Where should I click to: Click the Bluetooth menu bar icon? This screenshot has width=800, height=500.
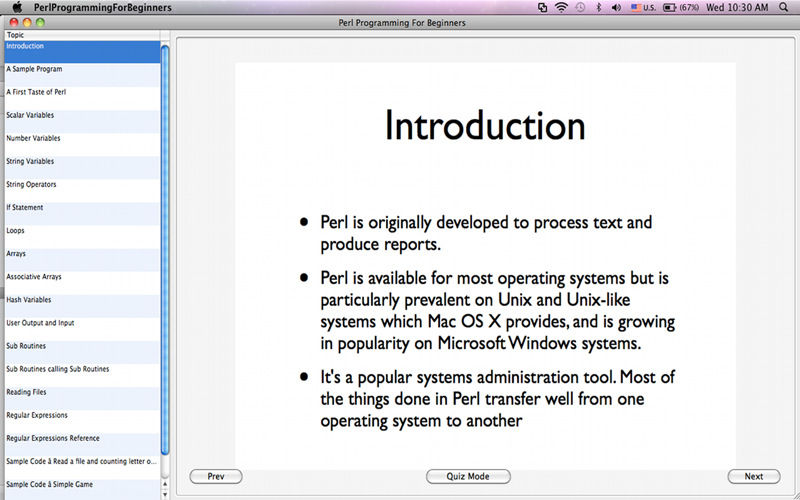(x=599, y=8)
